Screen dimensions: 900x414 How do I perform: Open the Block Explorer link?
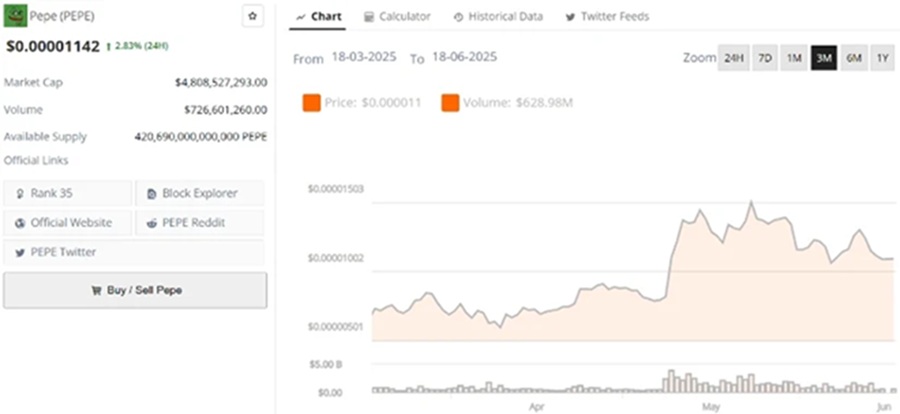coord(200,193)
